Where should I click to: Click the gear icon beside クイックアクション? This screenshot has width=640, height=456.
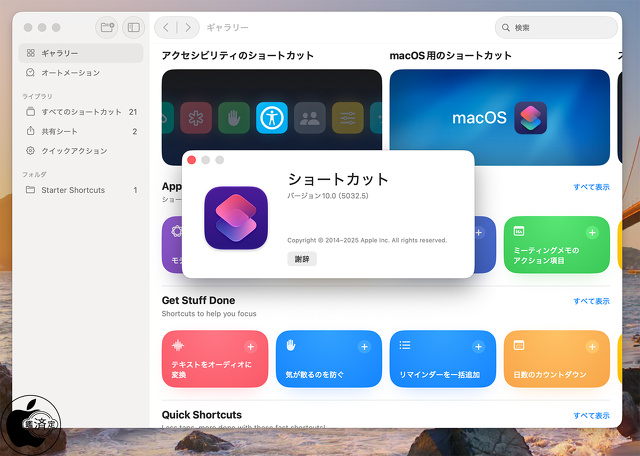coord(30,151)
